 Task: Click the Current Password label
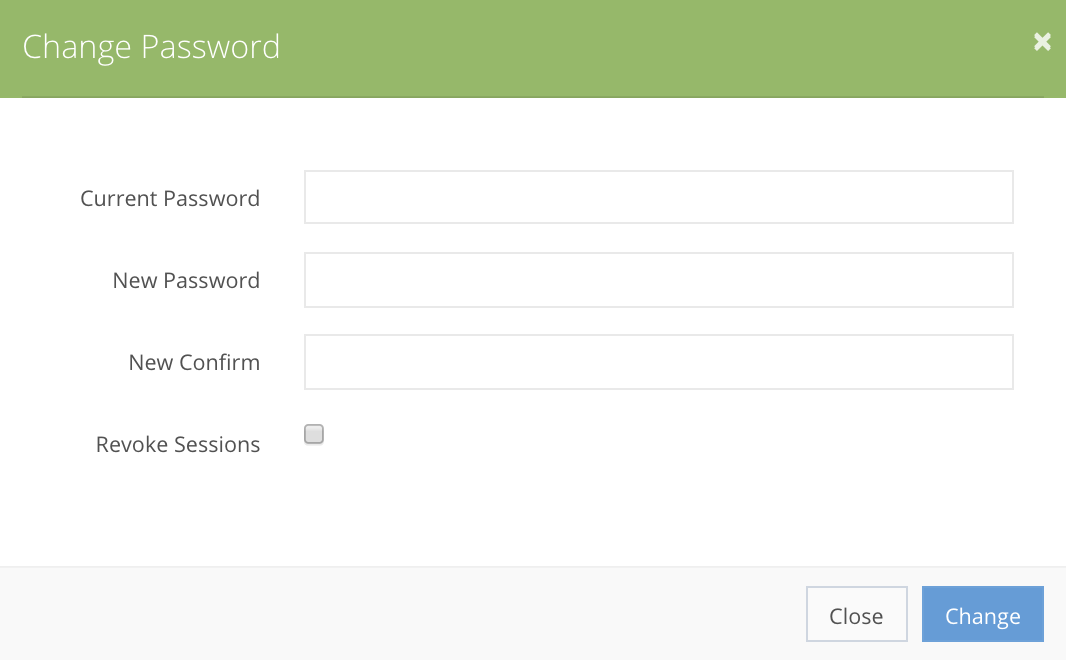pyautogui.click(x=169, y=198)
